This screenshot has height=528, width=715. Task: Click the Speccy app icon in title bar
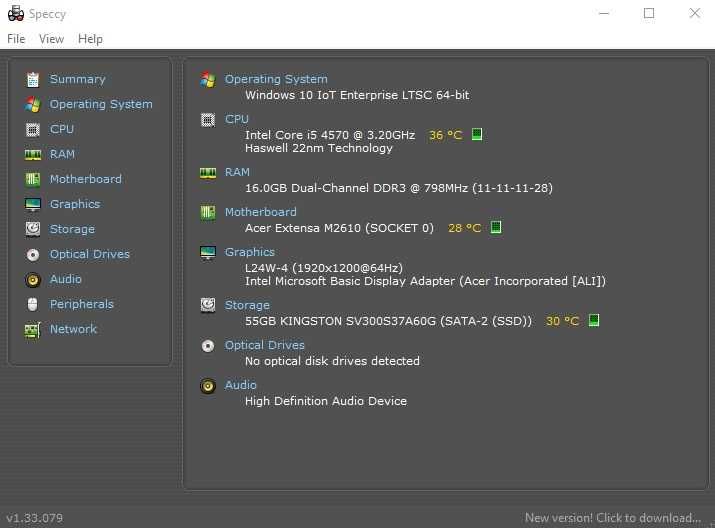16,14
